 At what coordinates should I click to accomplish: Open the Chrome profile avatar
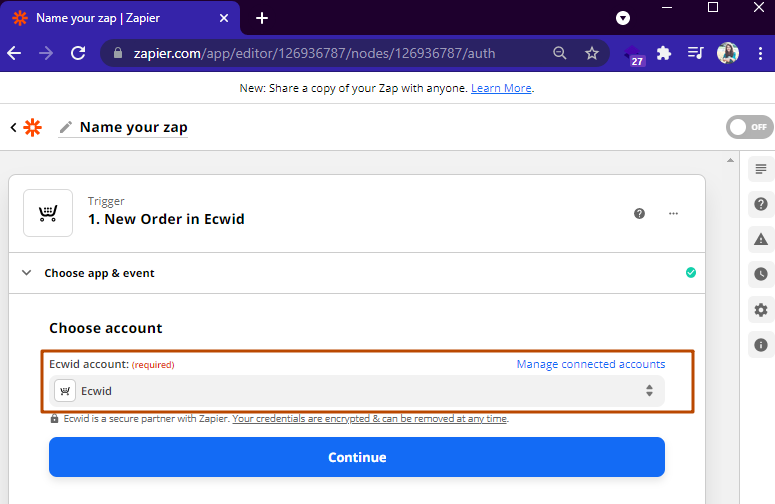(x=728, y=53)
